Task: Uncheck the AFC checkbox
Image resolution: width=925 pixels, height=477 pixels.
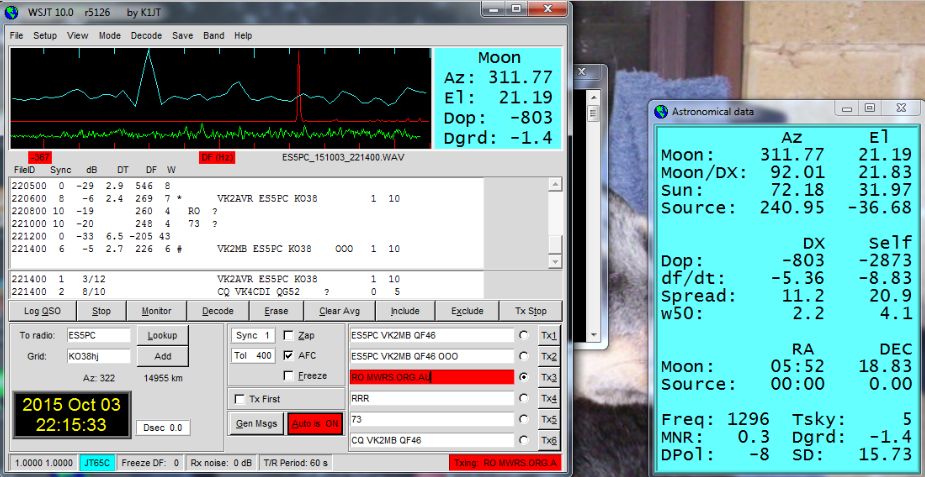Action: pyautogui.click(x=290, y=355)
